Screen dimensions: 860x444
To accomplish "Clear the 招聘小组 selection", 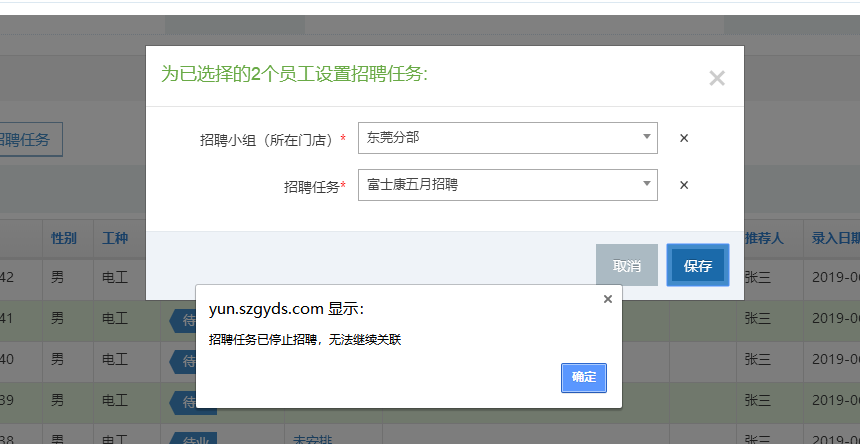I will click(684, 138).
